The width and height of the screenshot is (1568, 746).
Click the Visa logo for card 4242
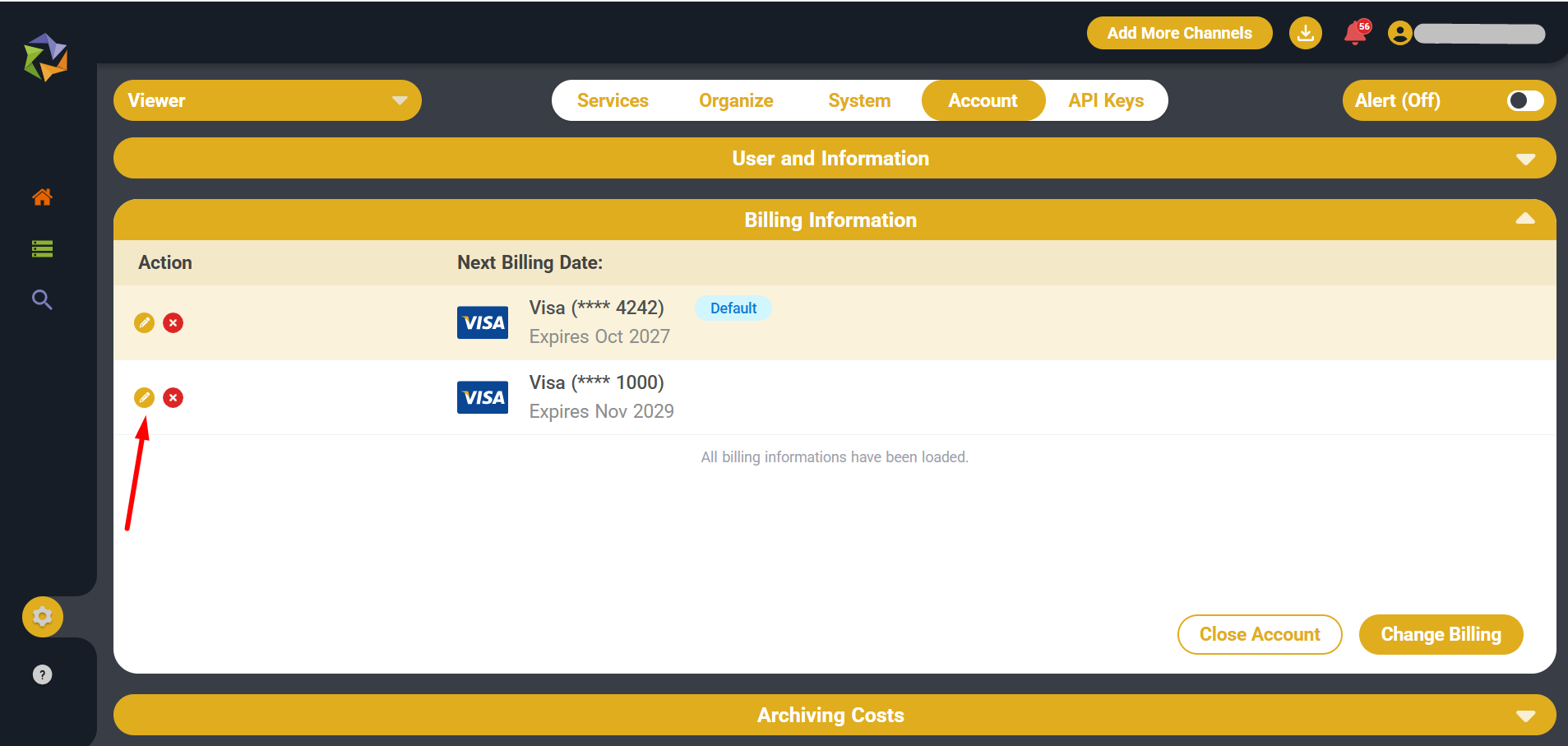point(483,322)
